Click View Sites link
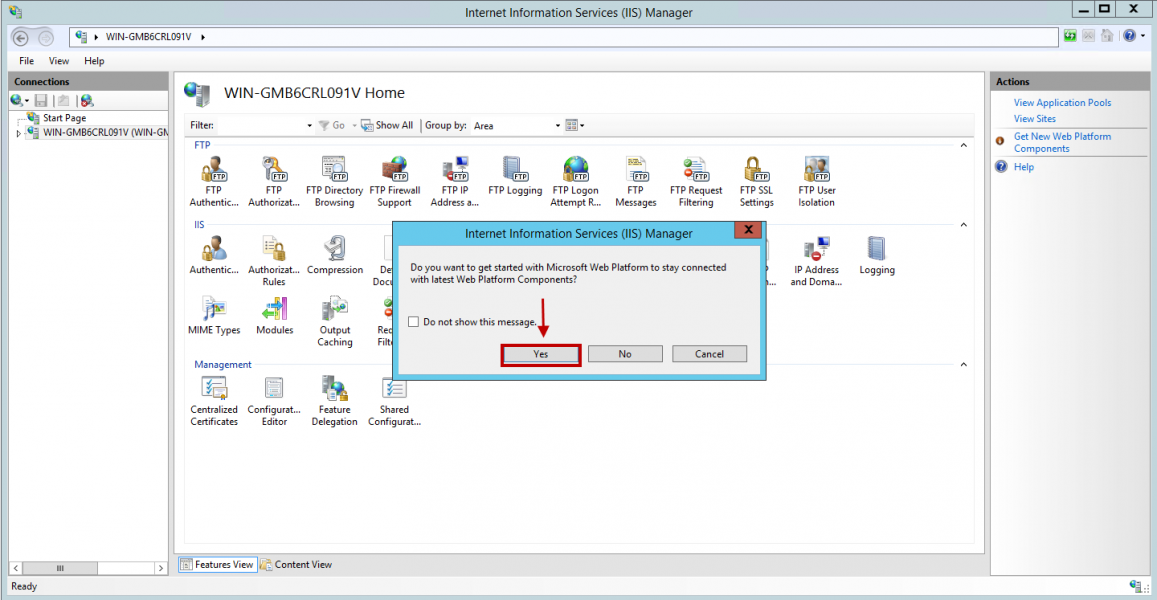1157x600 pixels. click(1035, 119)
